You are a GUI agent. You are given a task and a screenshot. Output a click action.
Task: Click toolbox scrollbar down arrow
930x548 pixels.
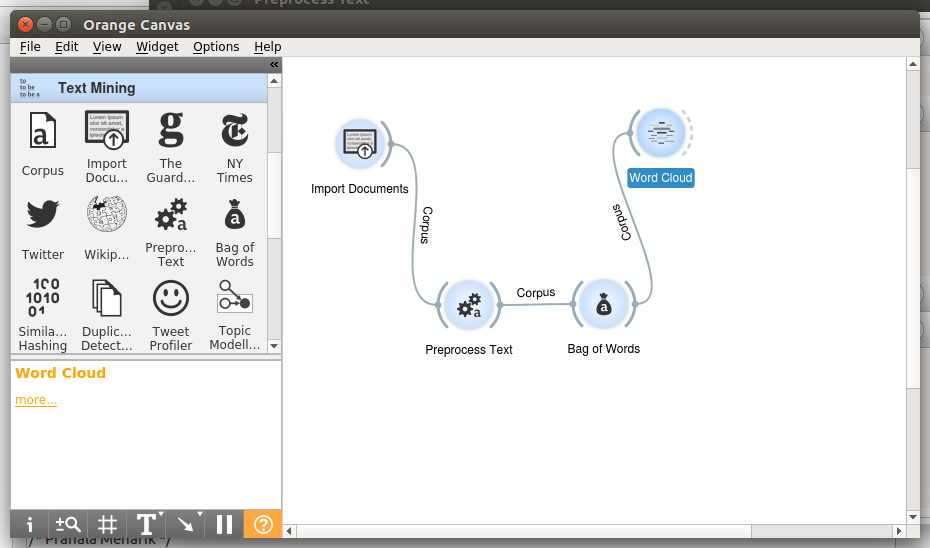274,346
